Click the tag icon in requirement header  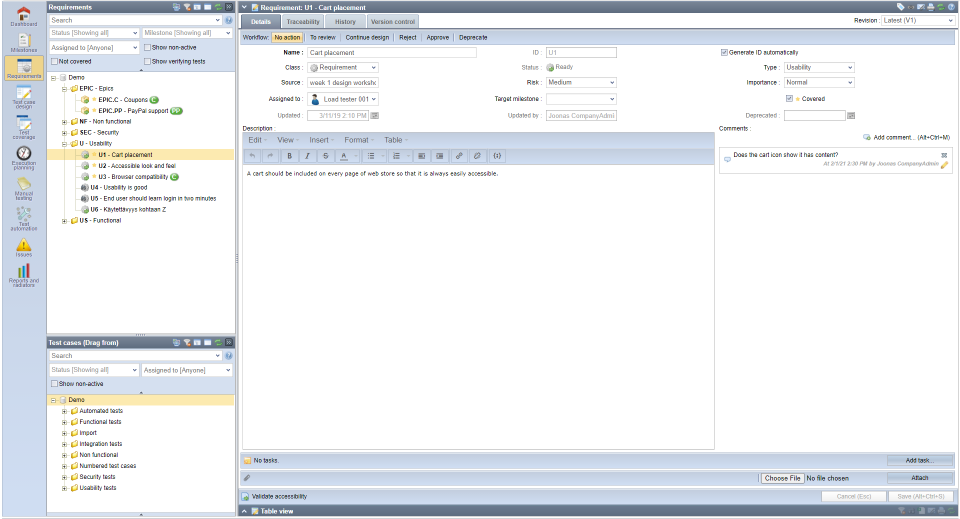[x=901, y=7]
